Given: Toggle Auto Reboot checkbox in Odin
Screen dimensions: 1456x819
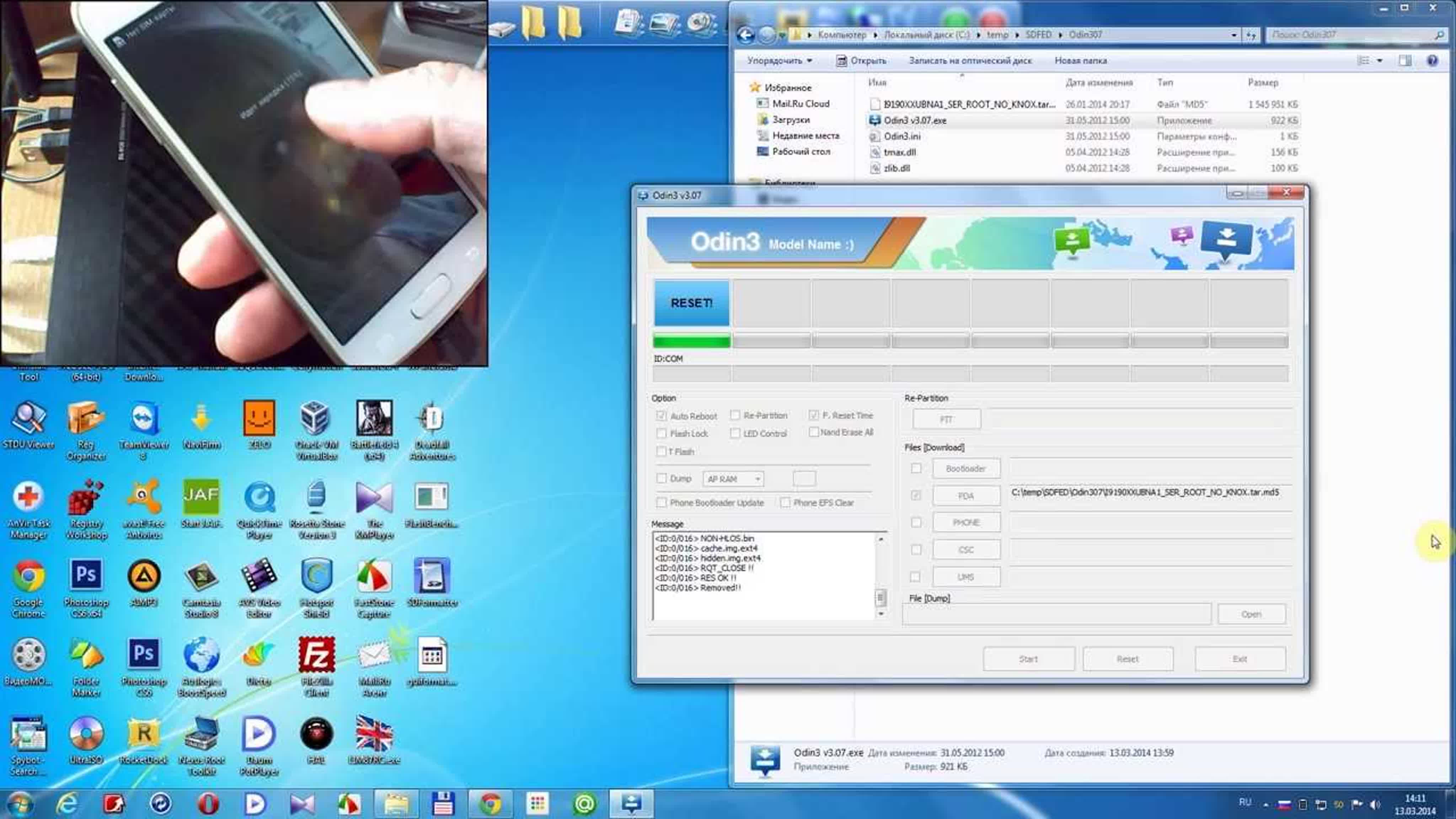Looking at the screenshot, I should (661, 416).
